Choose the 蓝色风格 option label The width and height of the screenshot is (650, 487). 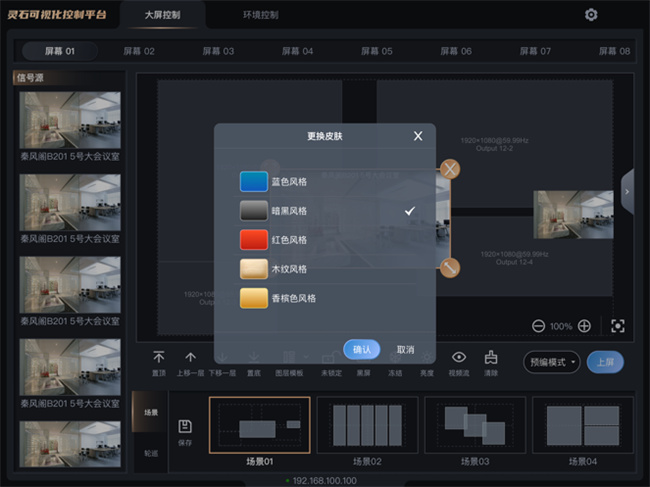(x=289, y=182)
